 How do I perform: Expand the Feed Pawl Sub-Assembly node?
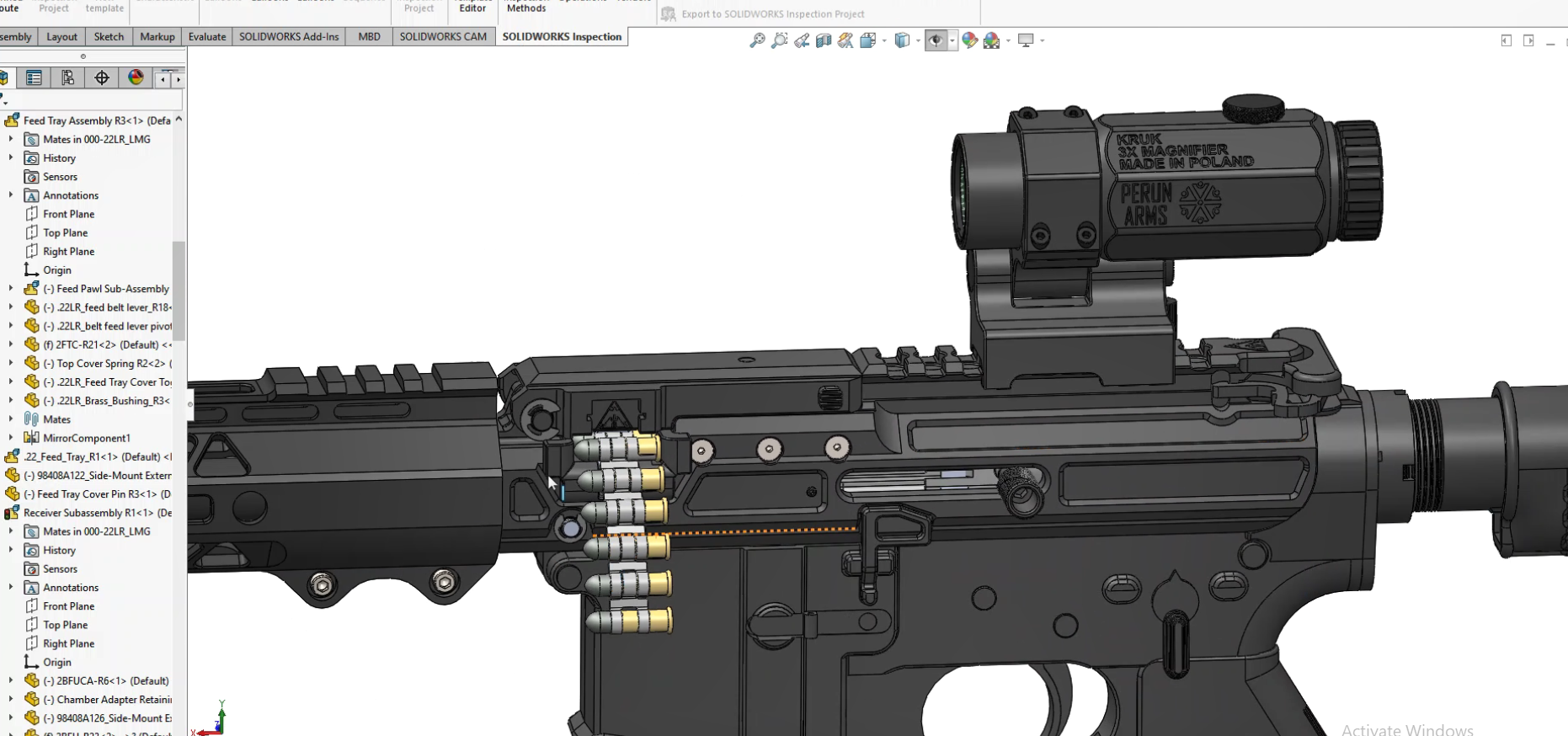click(11, 289)
